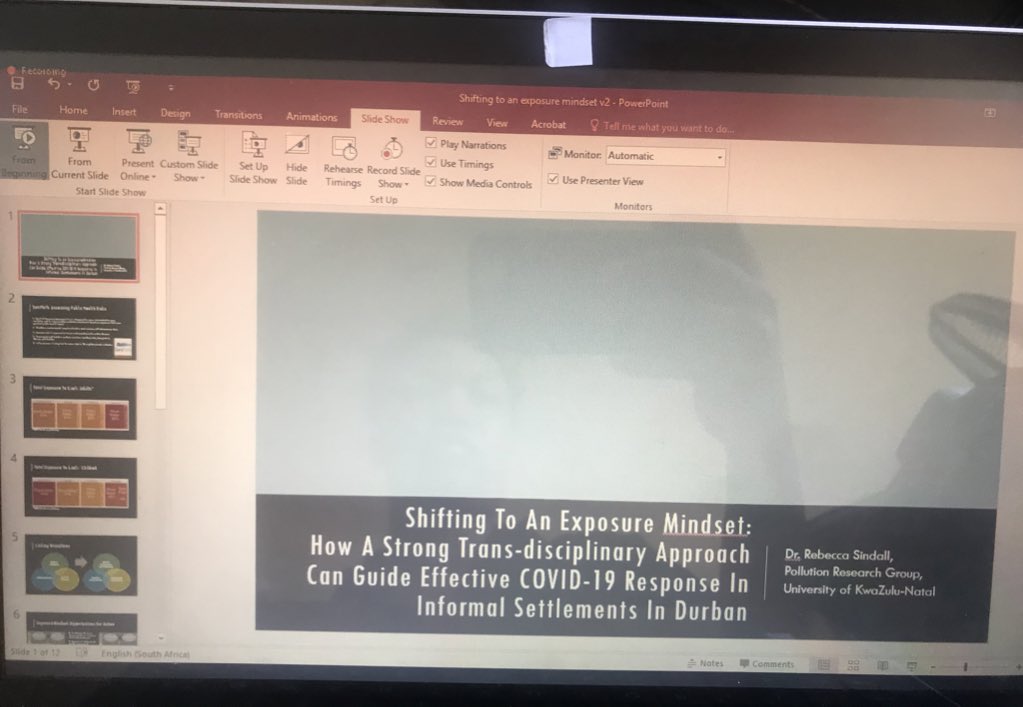Open Undo history dropdown arrow

[69, 85]
